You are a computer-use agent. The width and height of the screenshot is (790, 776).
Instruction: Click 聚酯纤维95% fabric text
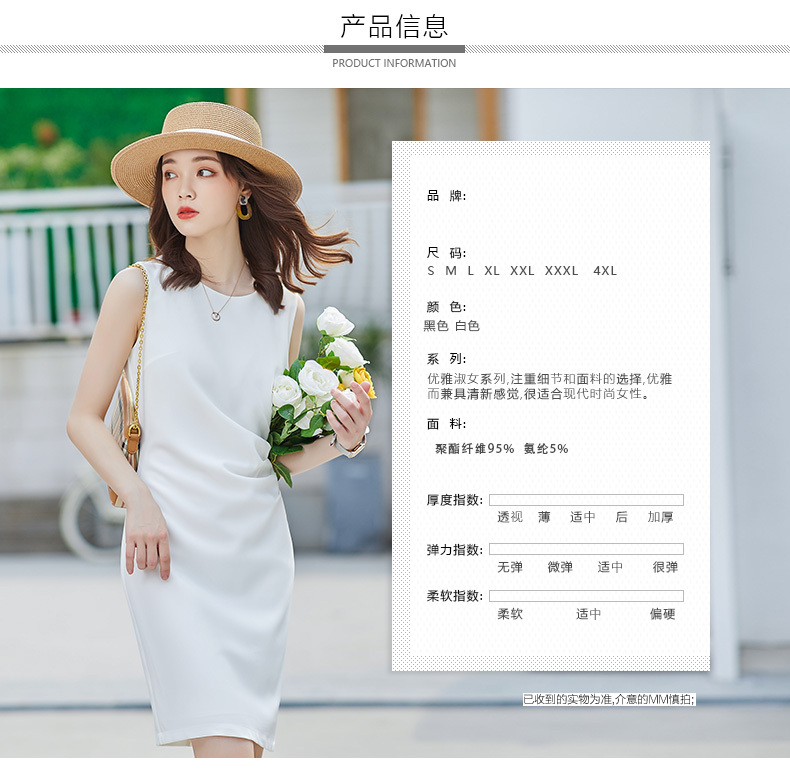[x=475, y=448]
